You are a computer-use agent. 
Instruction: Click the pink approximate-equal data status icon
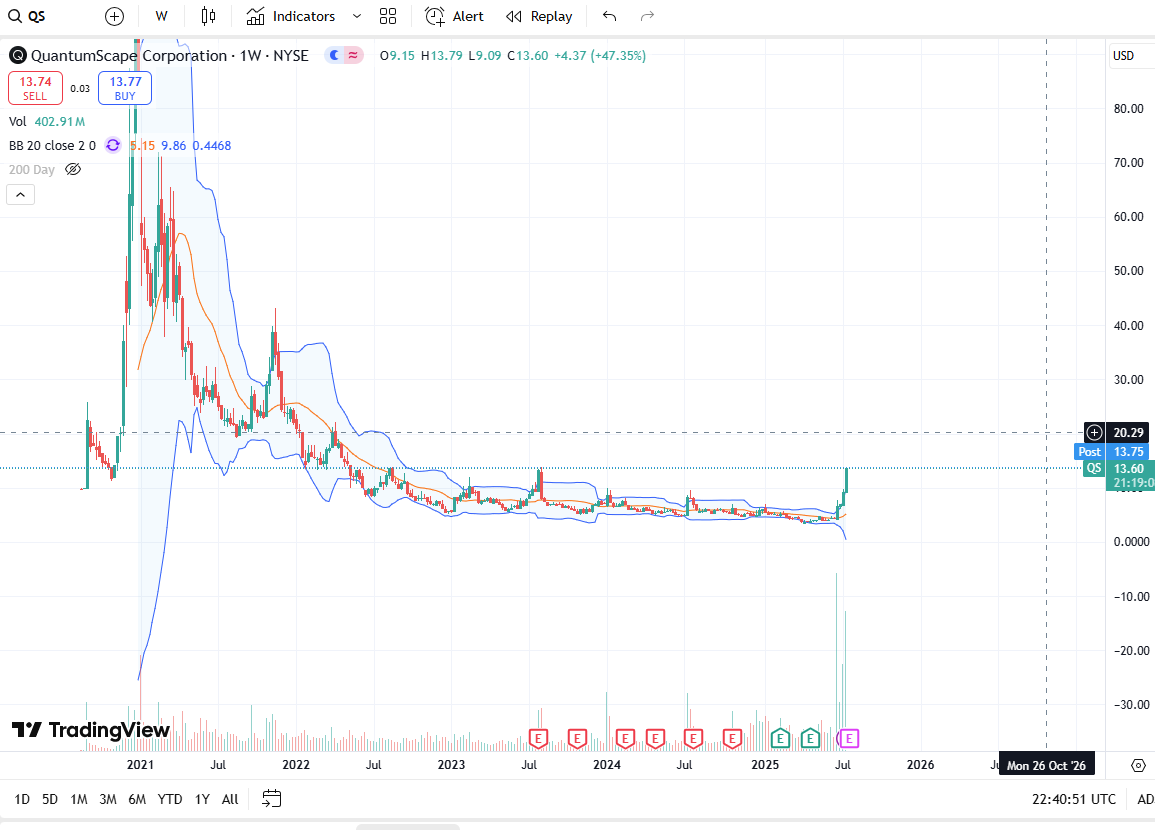pos(354,55)
